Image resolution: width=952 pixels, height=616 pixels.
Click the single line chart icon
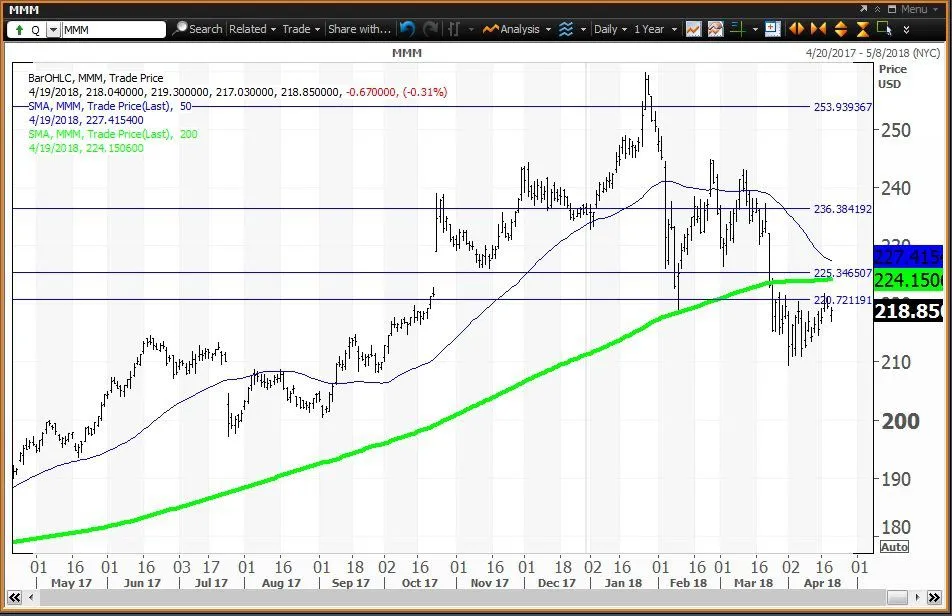693,29
